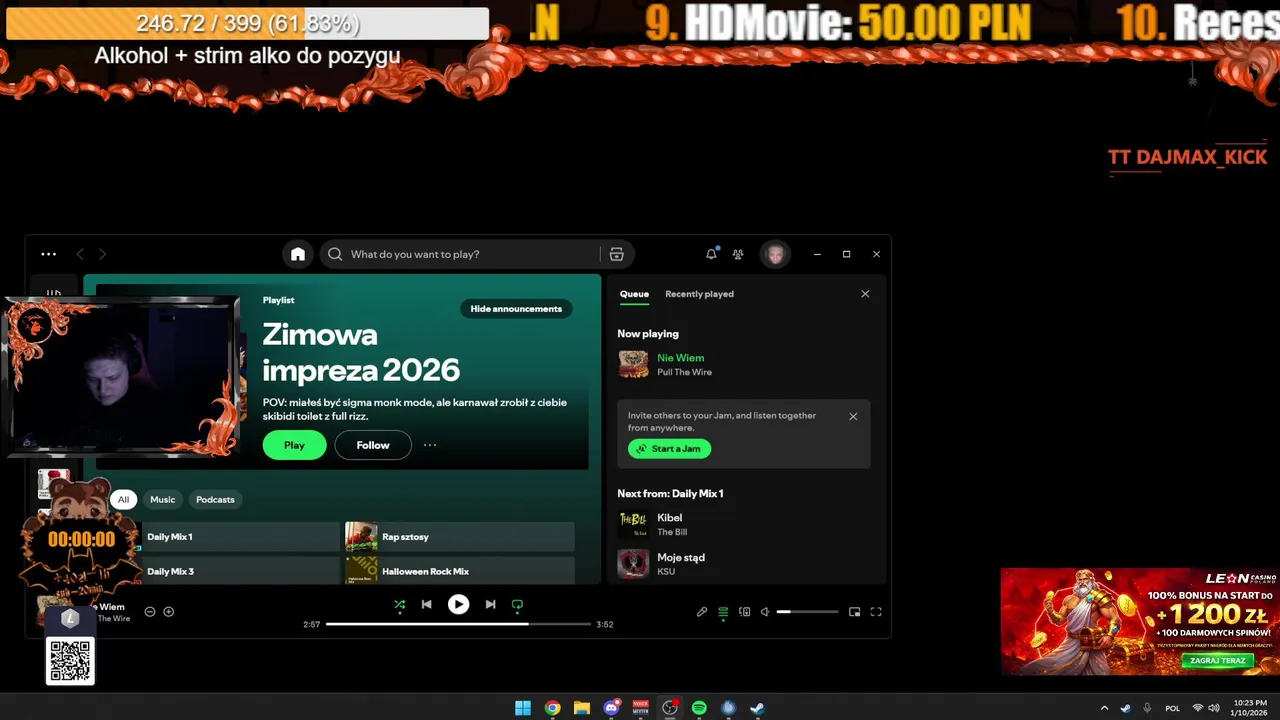Seek on the song progress bar

458,624
